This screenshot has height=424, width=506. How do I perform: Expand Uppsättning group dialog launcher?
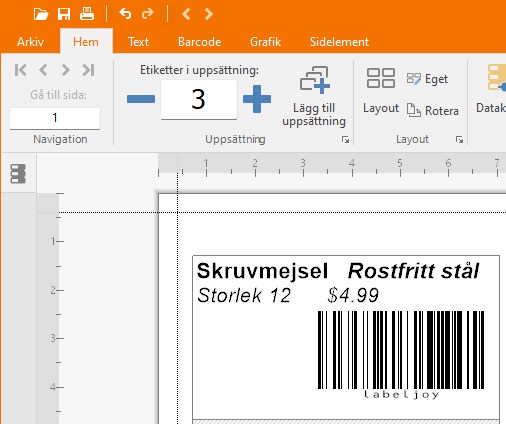[x=345, y=140]
